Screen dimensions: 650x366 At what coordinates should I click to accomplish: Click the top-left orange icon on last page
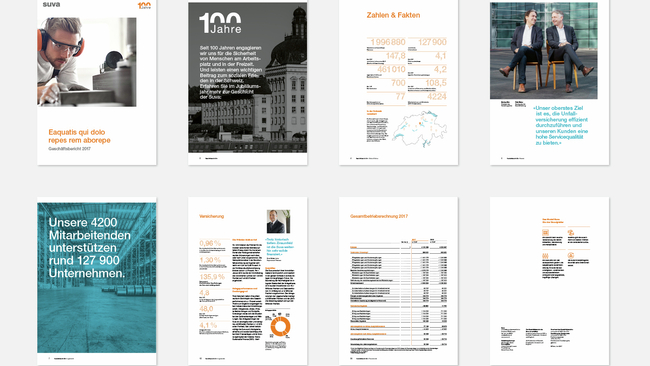pyautogui.click(x=546, y=233)
